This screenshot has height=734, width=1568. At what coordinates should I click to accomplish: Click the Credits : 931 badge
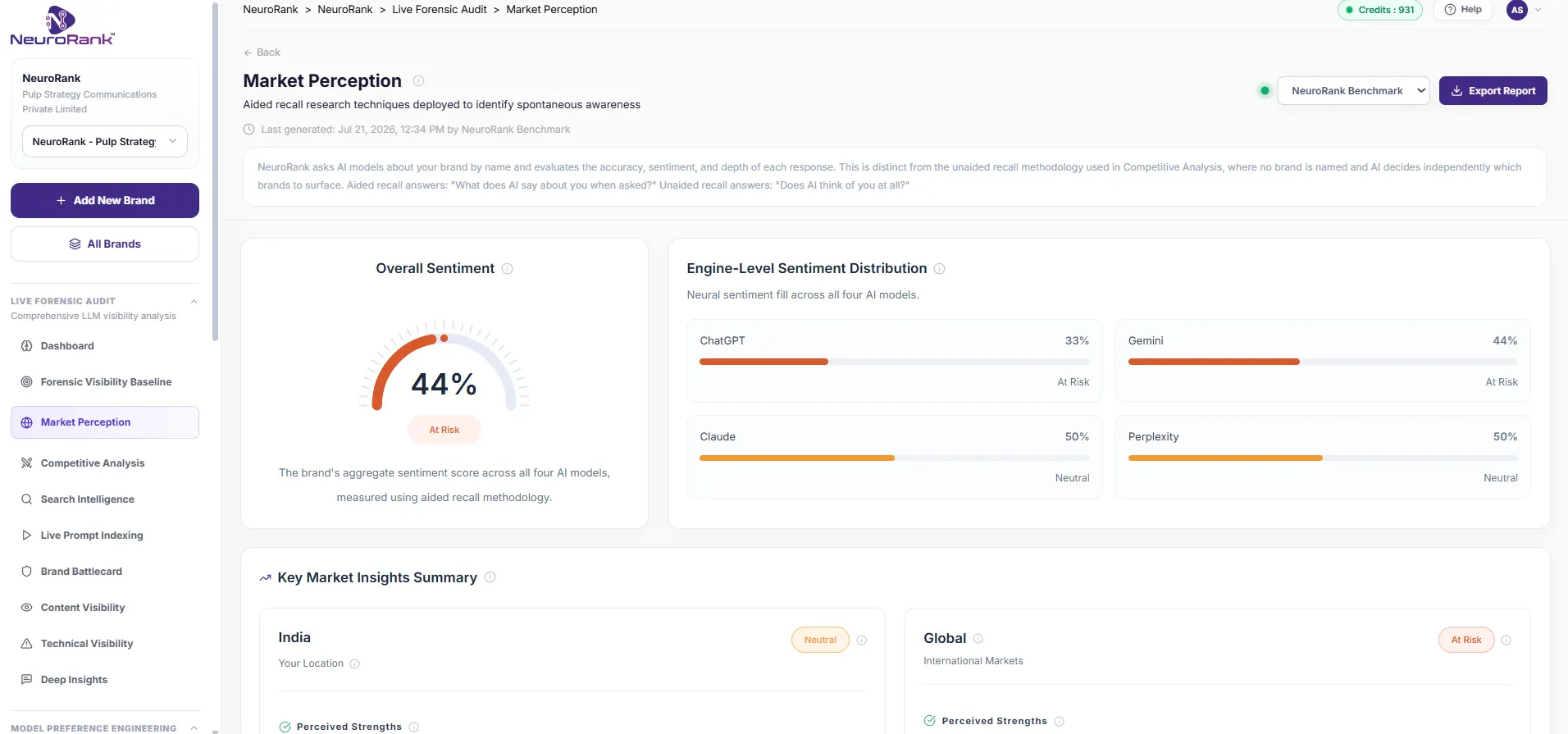pyautogui.click(x=1379, y=10)
